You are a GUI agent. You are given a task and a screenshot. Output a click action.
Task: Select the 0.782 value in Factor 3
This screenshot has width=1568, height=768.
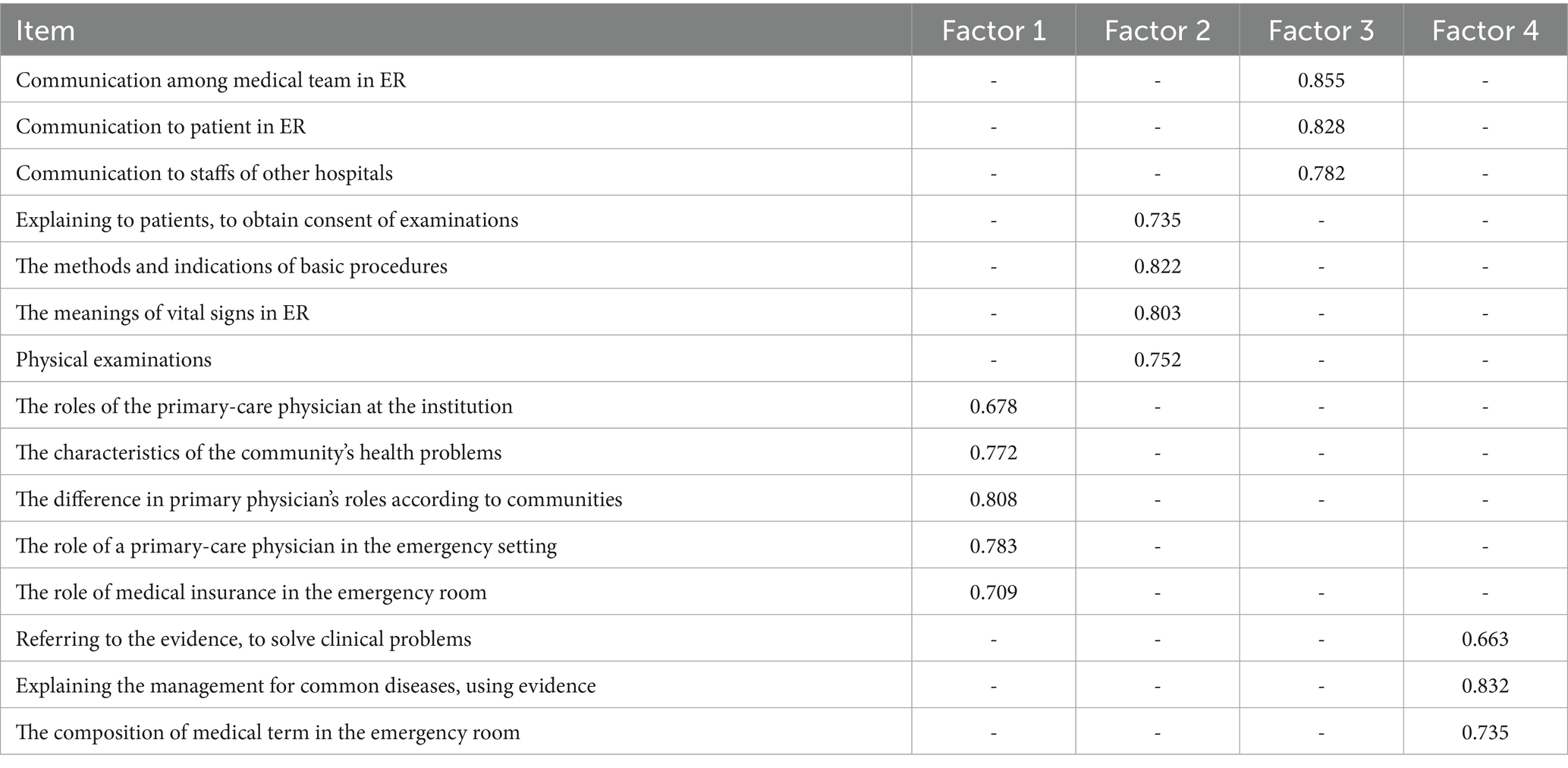point(1321,174)
